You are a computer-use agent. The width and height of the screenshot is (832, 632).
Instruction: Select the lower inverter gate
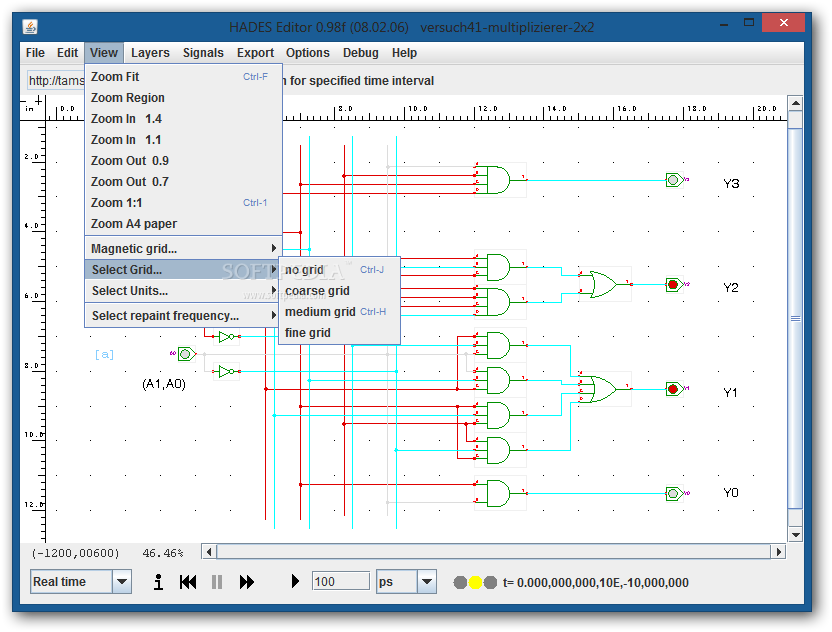(x=226, y=371)
